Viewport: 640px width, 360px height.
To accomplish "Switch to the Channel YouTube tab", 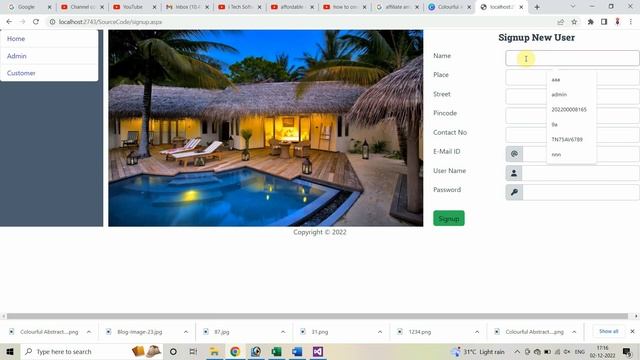I will click(82, 7).
